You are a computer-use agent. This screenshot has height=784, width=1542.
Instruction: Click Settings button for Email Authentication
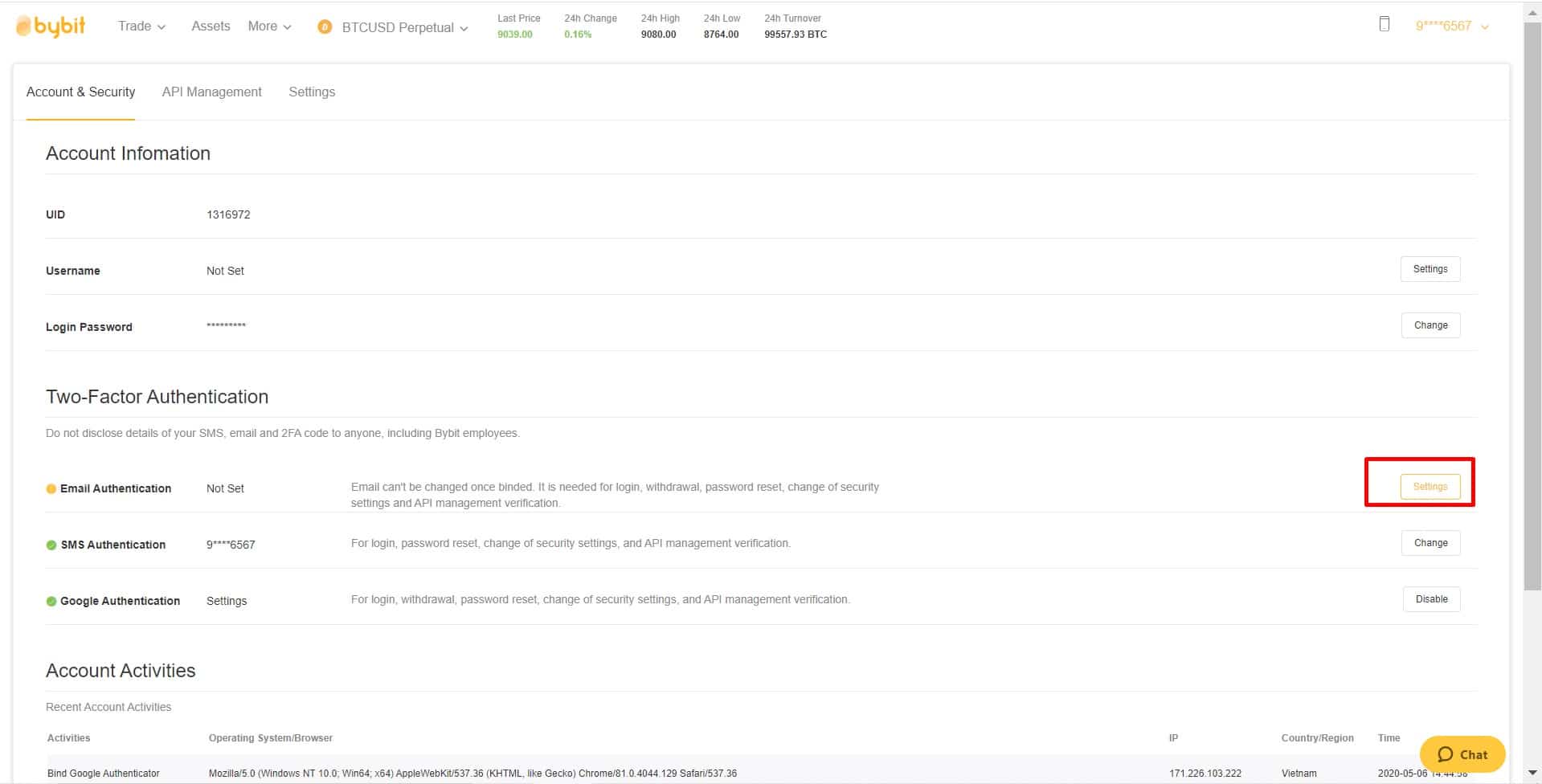tap(1430, 487)
